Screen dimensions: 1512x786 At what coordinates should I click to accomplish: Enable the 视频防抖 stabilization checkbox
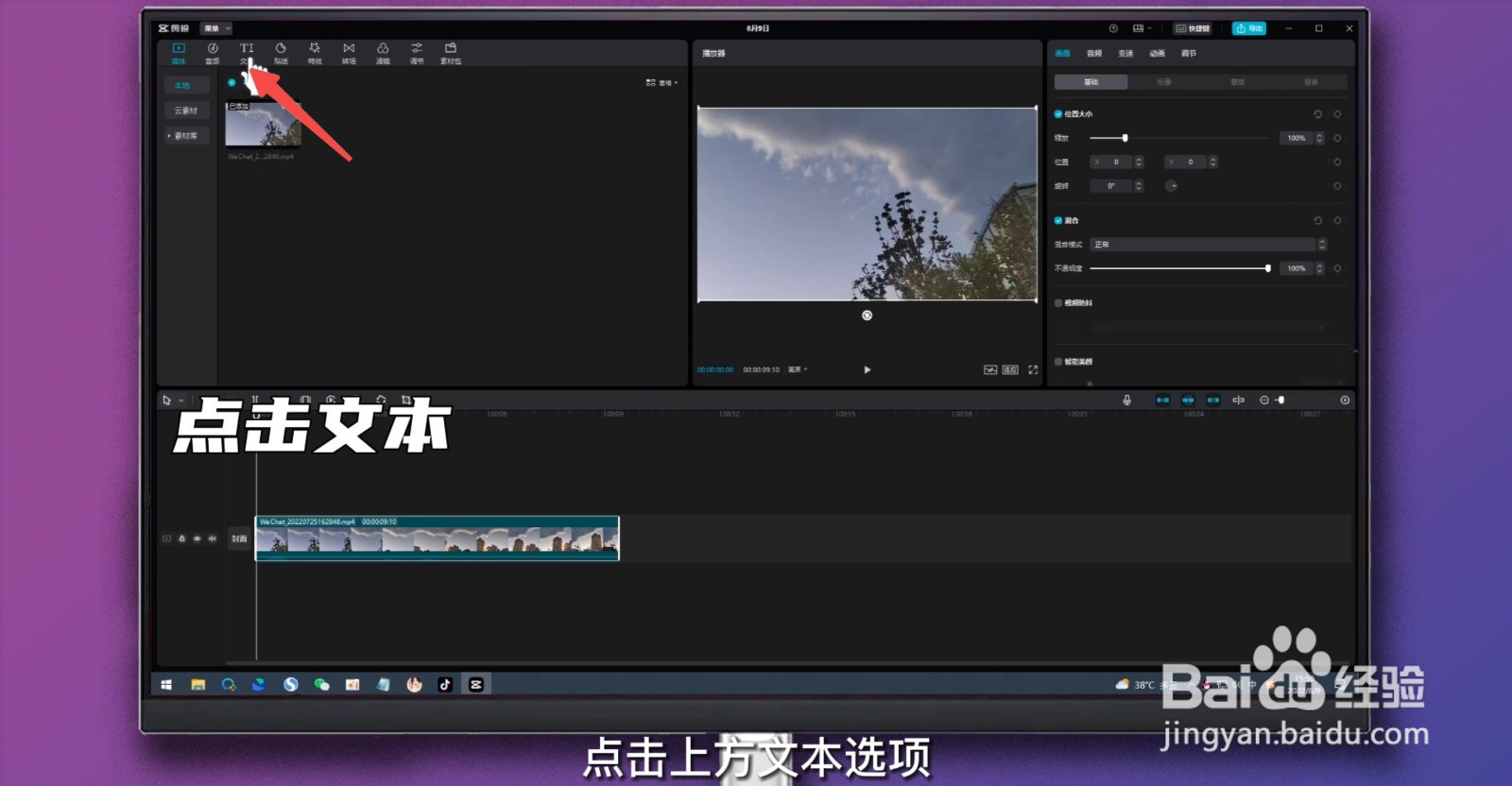click(1058, 303)
